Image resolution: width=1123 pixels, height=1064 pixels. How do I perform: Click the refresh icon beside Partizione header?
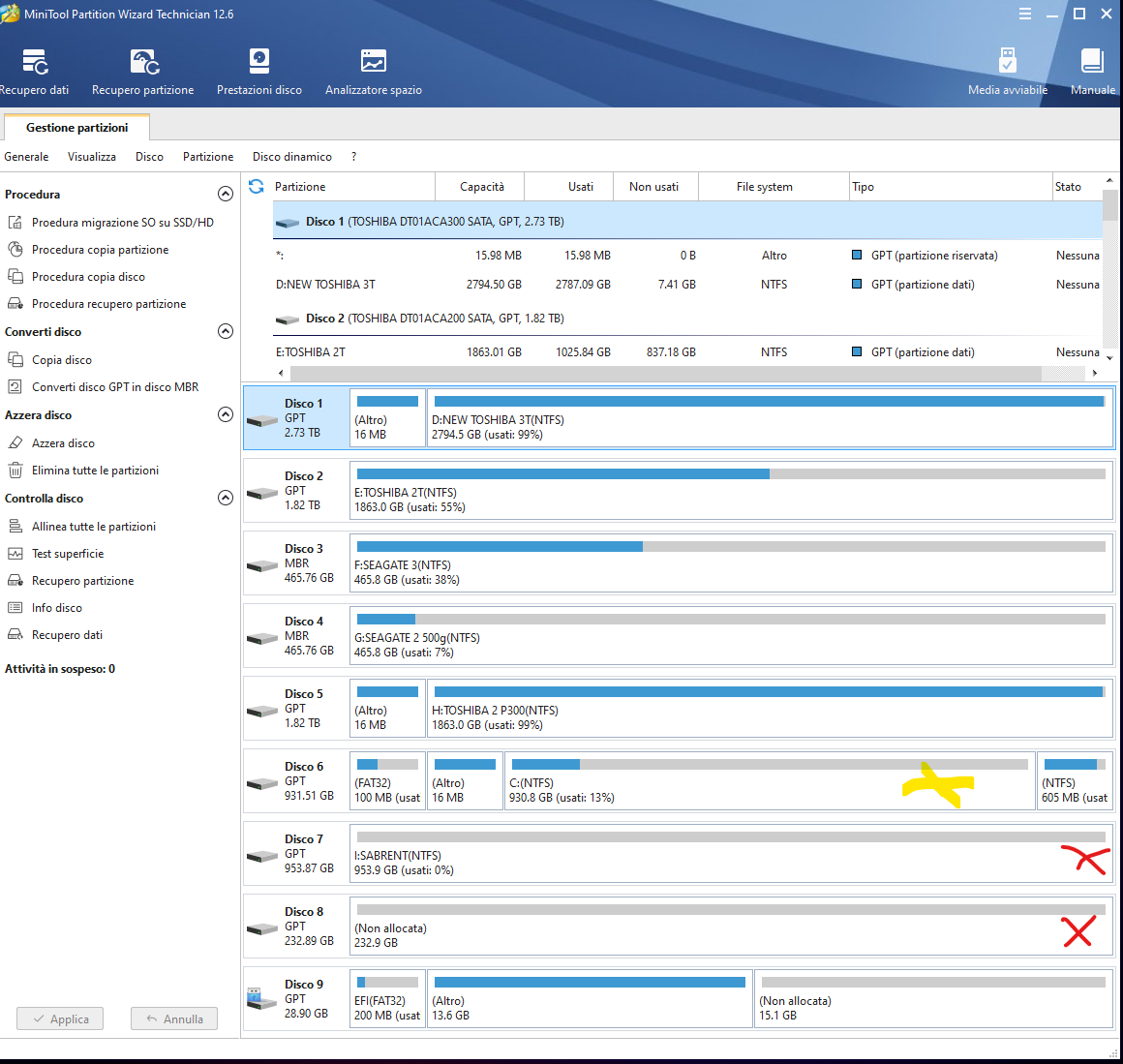pyautogui.click(x=257, y=187)
